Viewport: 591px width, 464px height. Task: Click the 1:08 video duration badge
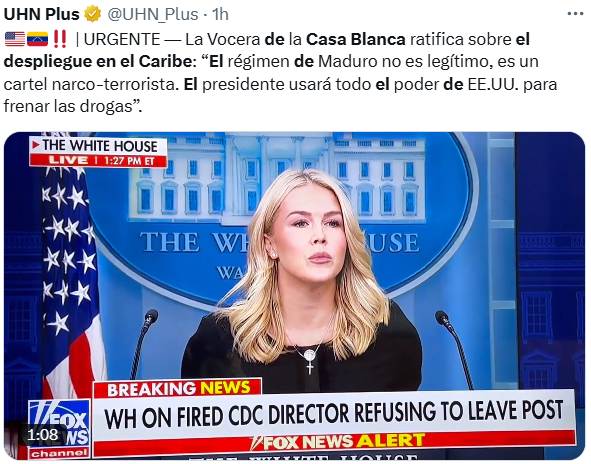point(43,435)
